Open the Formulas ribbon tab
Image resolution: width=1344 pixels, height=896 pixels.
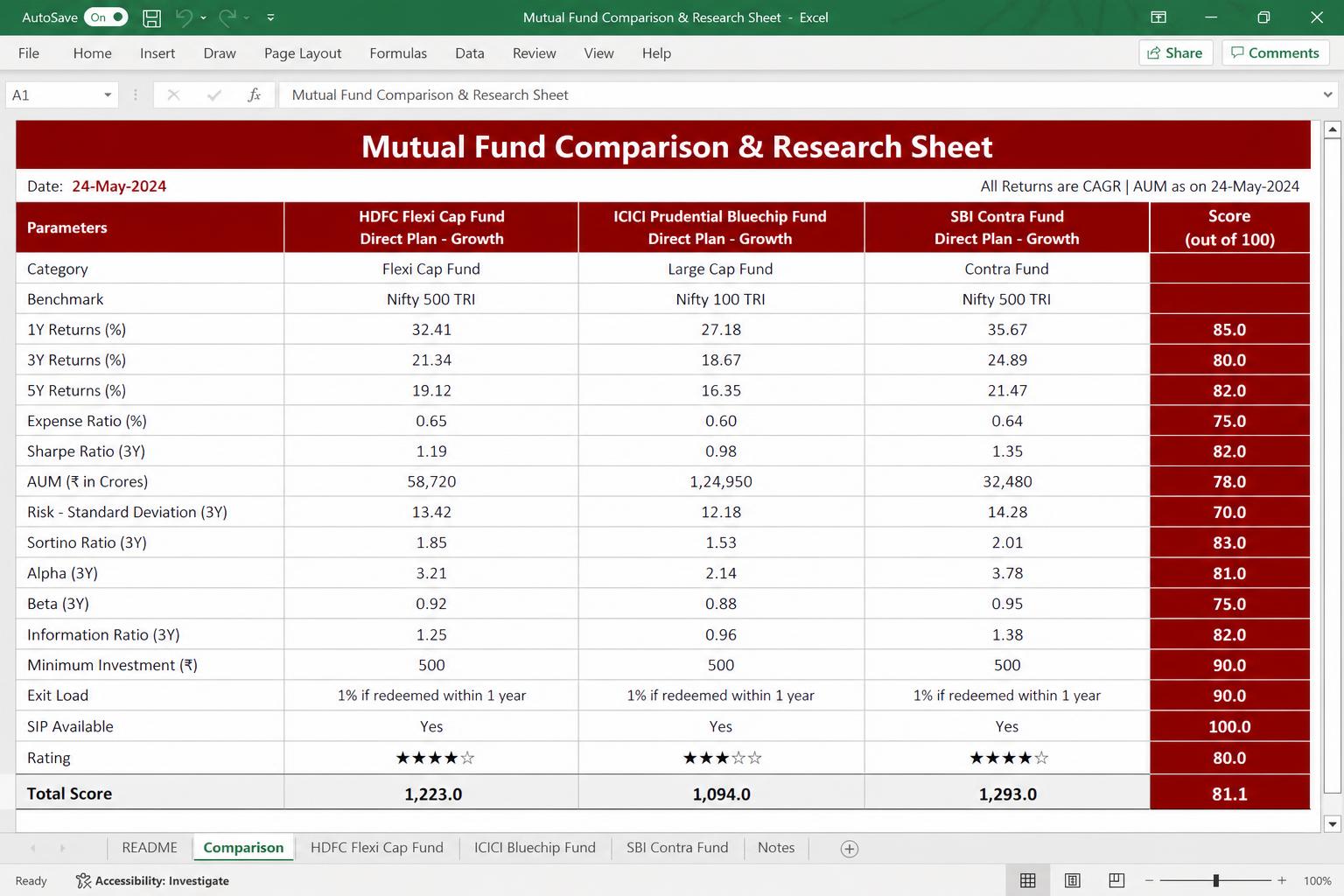(x=398, y=53)
